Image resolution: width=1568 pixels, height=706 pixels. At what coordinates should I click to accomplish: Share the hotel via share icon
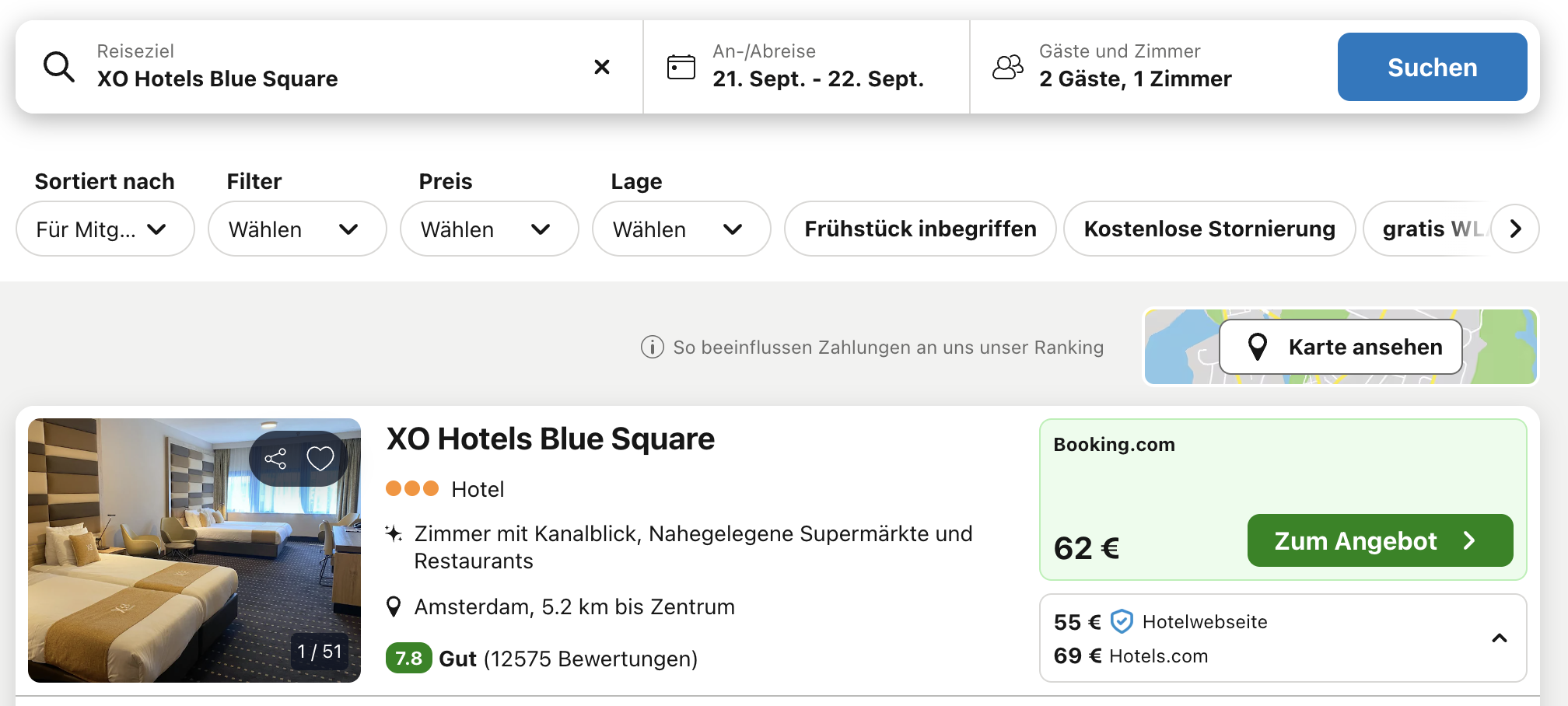(275, 459)
